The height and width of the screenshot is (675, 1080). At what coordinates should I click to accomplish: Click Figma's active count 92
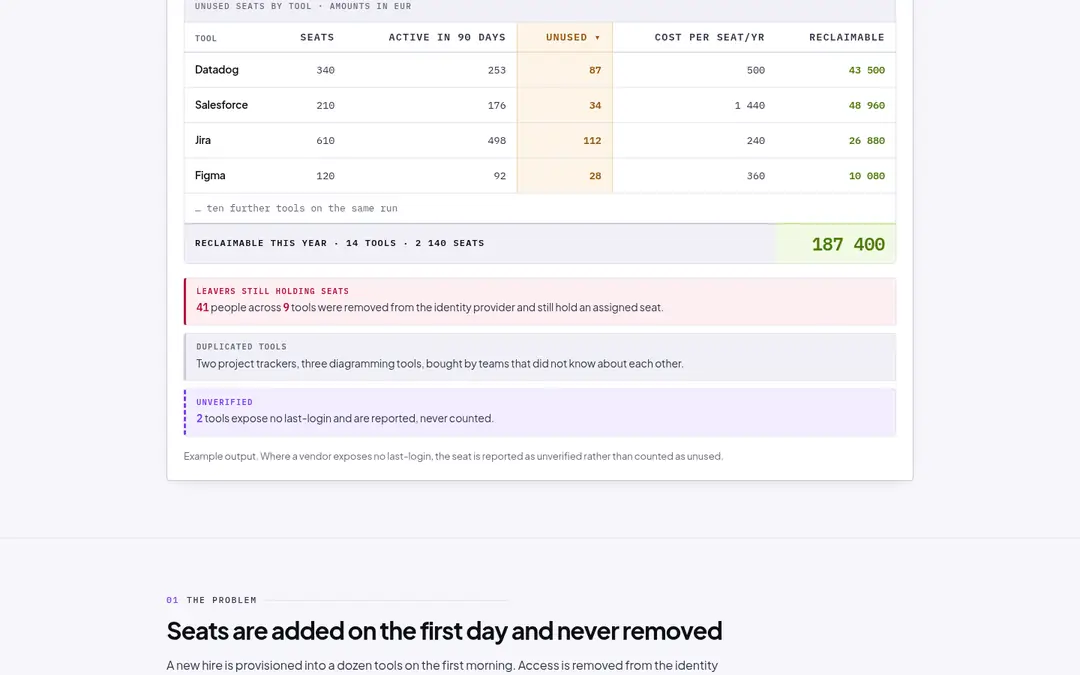coord(500,176)
